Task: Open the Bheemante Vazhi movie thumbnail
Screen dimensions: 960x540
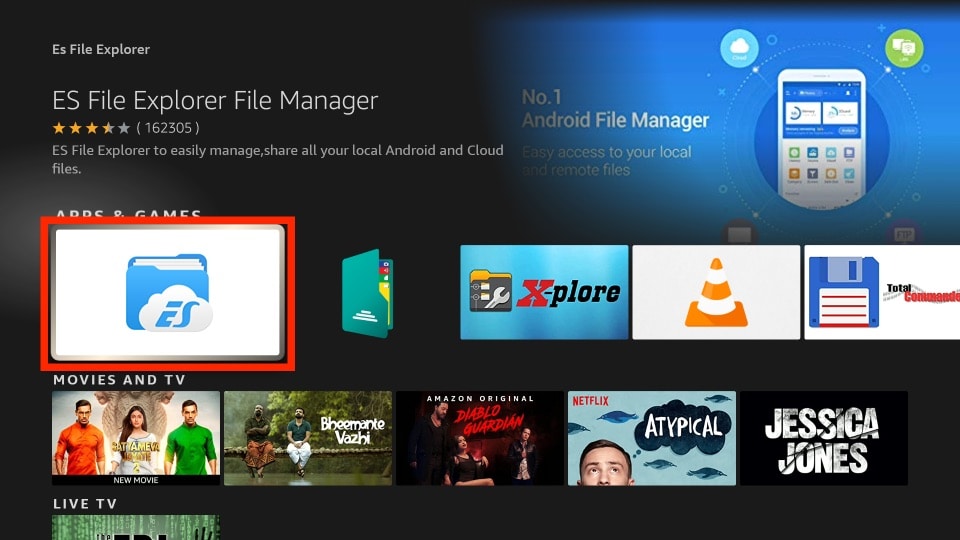Action: [x=308, y=438]
